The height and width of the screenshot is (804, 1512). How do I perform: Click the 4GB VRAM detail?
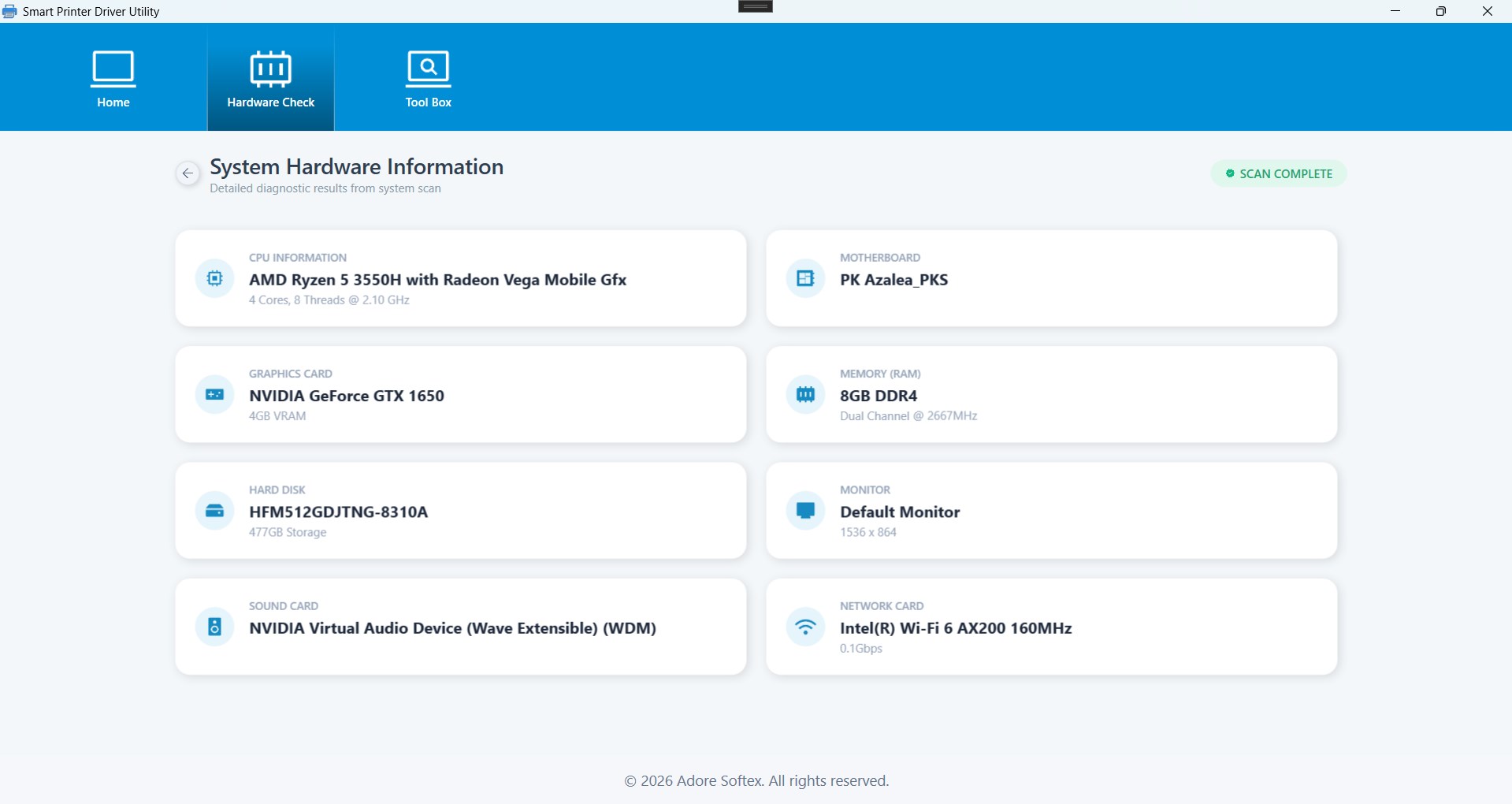(x=277, y=416)
